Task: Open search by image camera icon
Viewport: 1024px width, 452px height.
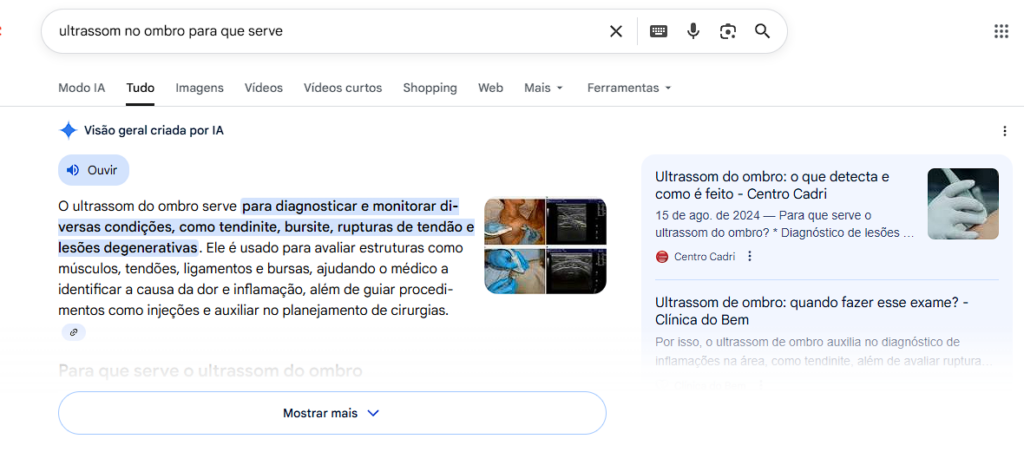Action: tap(727, 31)
